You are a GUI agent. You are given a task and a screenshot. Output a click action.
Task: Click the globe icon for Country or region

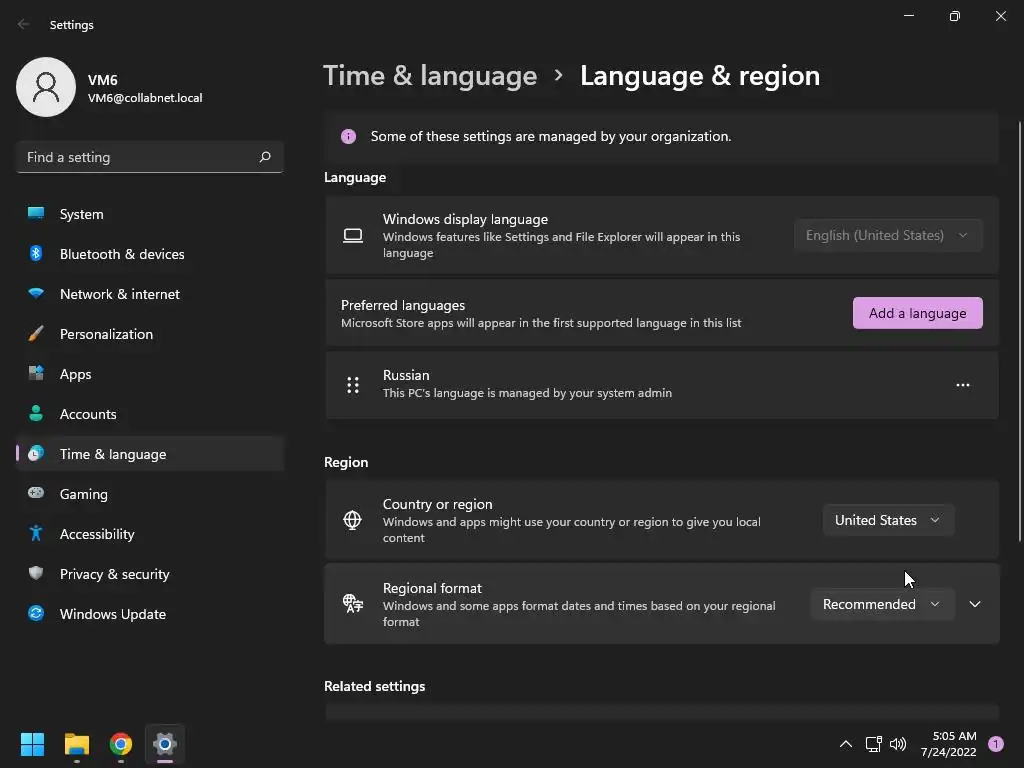tap(353, 520)
